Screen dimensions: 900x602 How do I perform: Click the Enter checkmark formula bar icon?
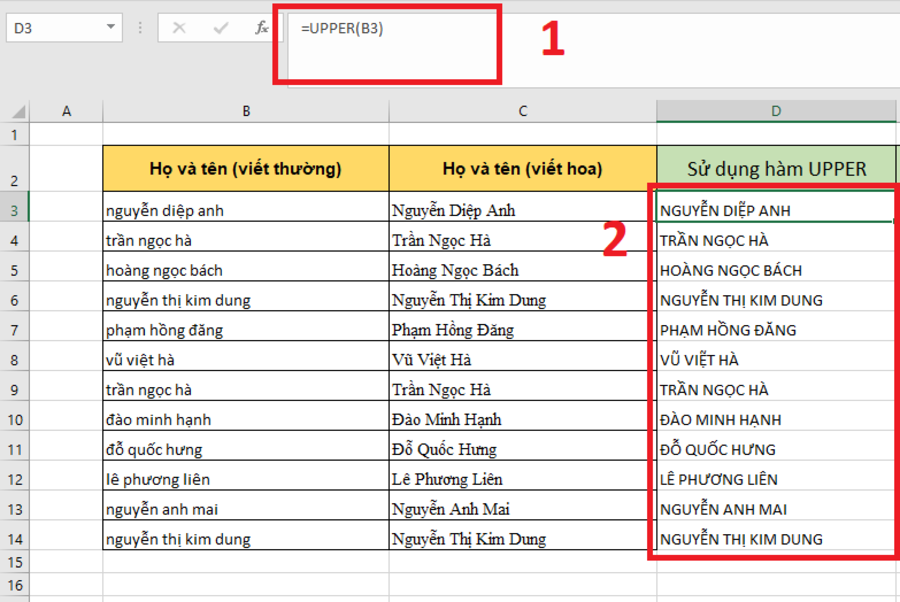pos(220,28)
